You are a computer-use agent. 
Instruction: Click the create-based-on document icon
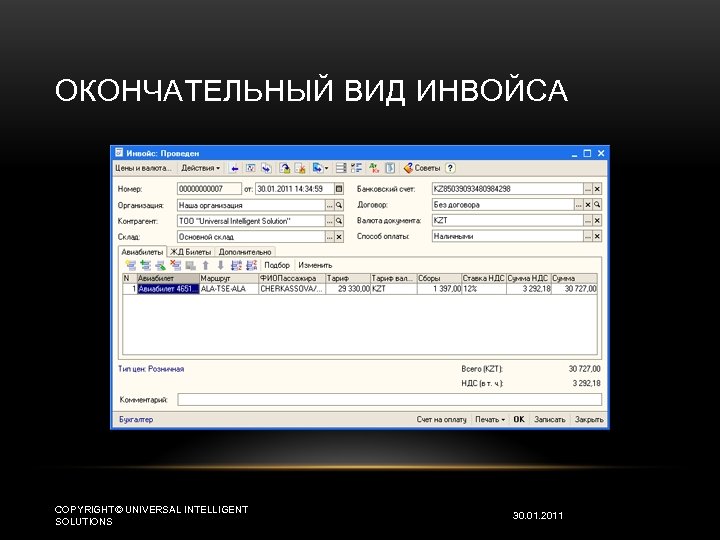tap(317, 169)
